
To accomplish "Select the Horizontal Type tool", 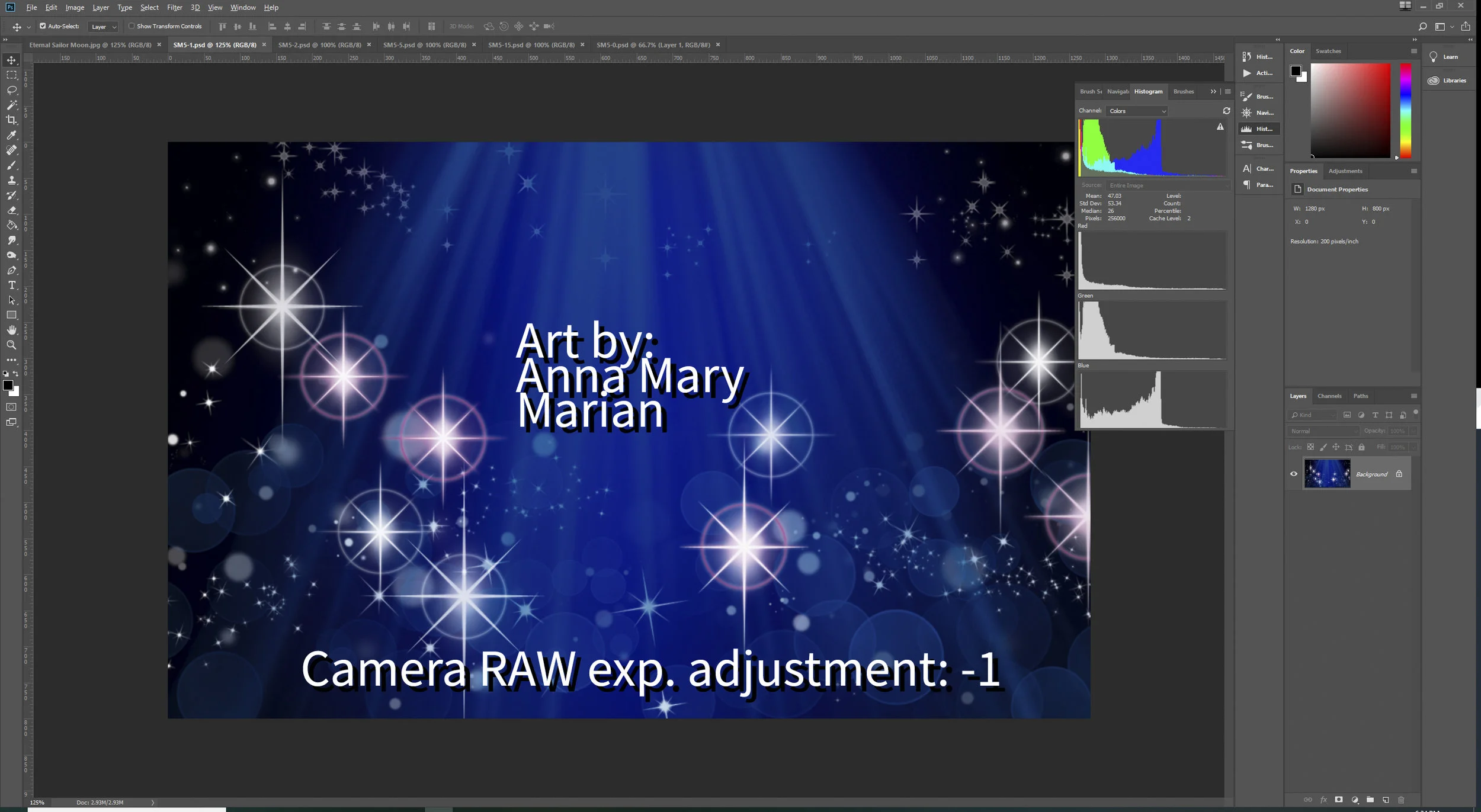I will 11,285.
